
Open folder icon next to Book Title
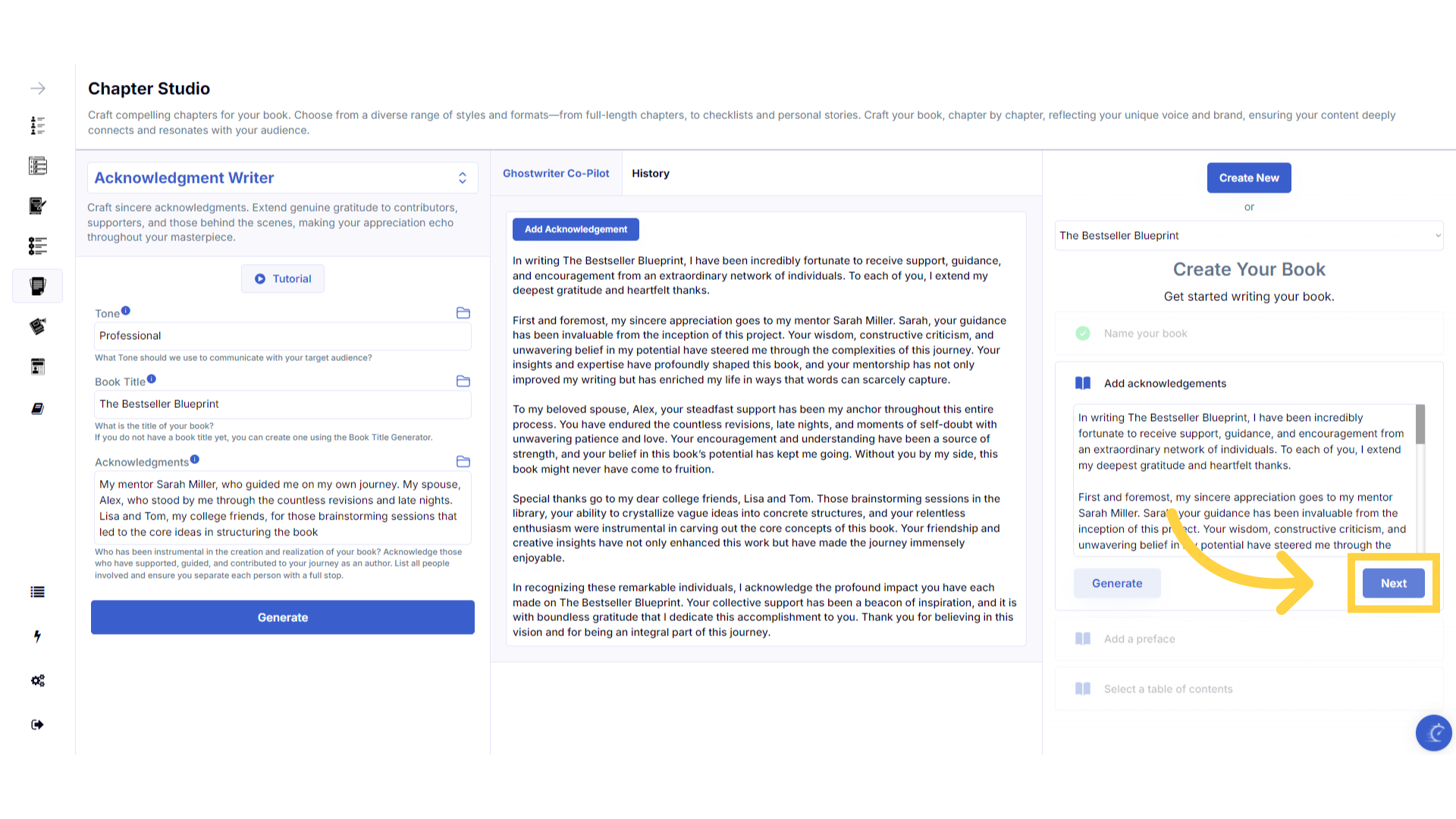[x=463, y=381]
